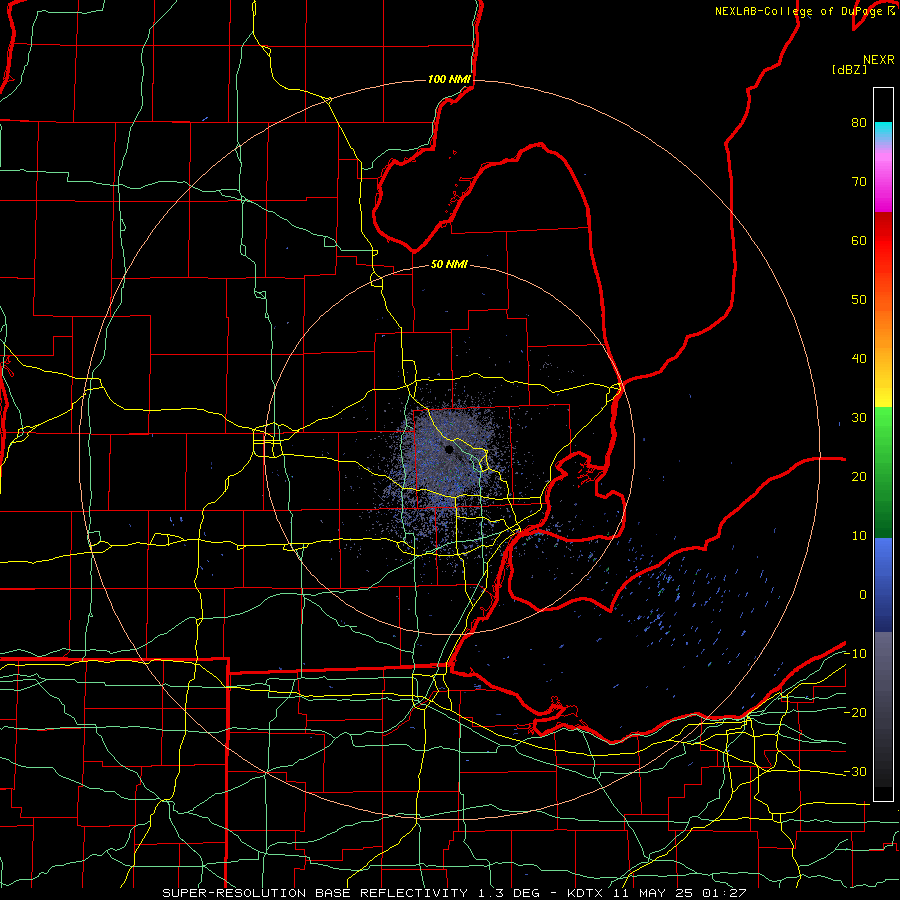
Task: Click the 100 NMI range ring label
Action: (449, 79)
